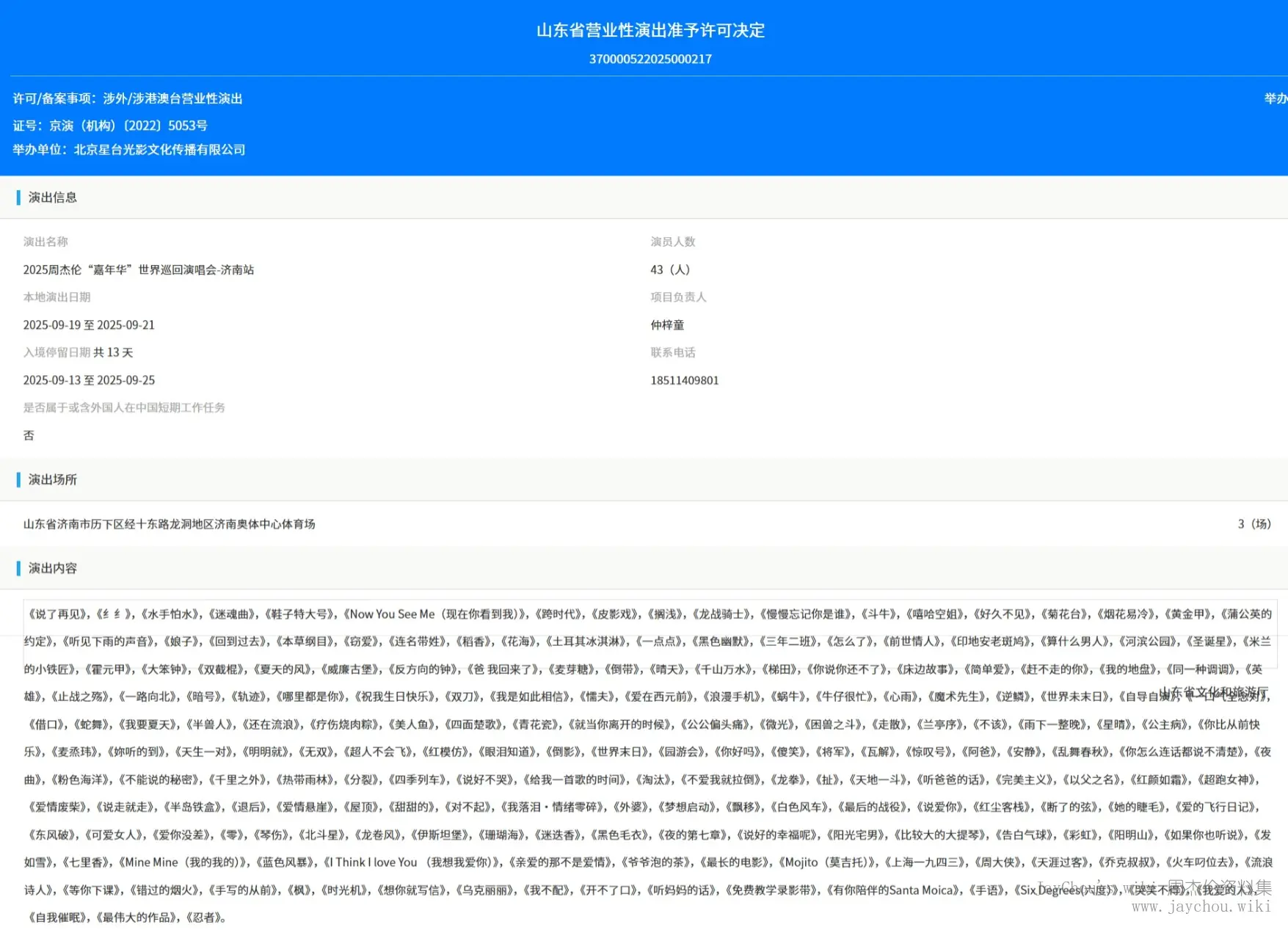Click 入境停留日期 共 13 天 label
The height and width of the screenshot is (930, 1288).
tap(78, 352)
